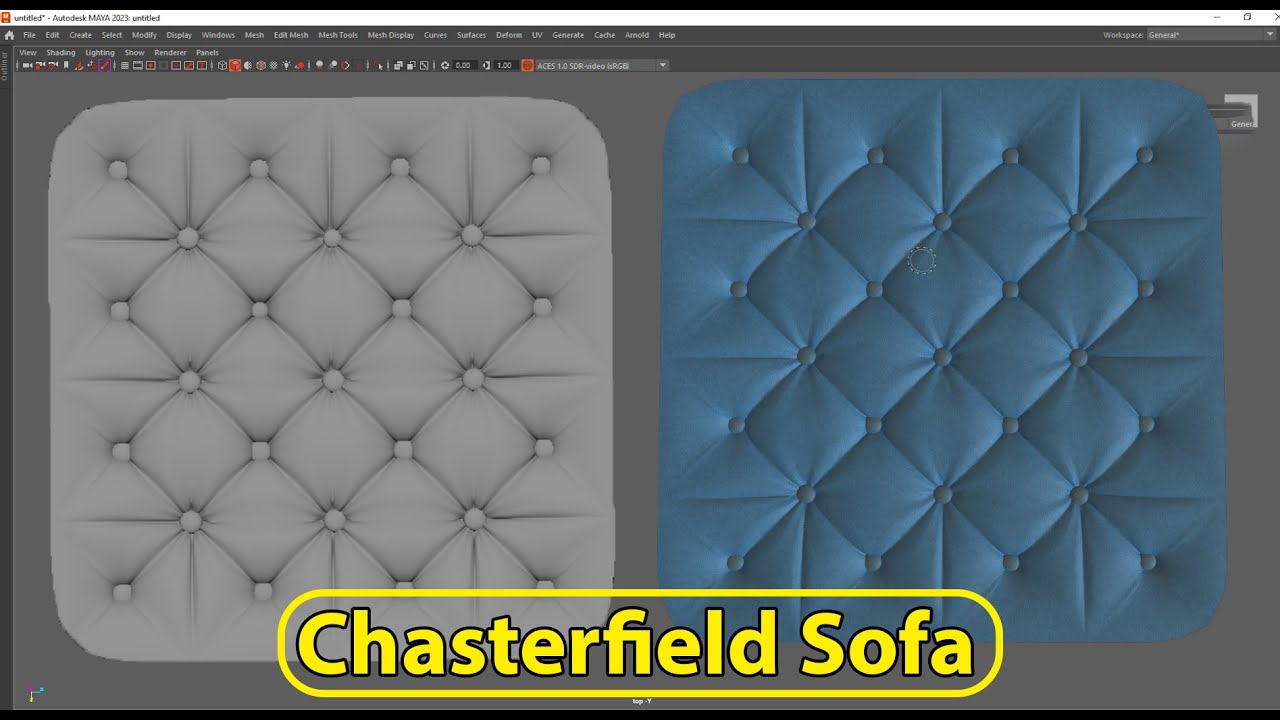Click the Multisample Anti-aliasing icon
The height and width of the screenshot is (720, 1280).
(x=345, y=65)
